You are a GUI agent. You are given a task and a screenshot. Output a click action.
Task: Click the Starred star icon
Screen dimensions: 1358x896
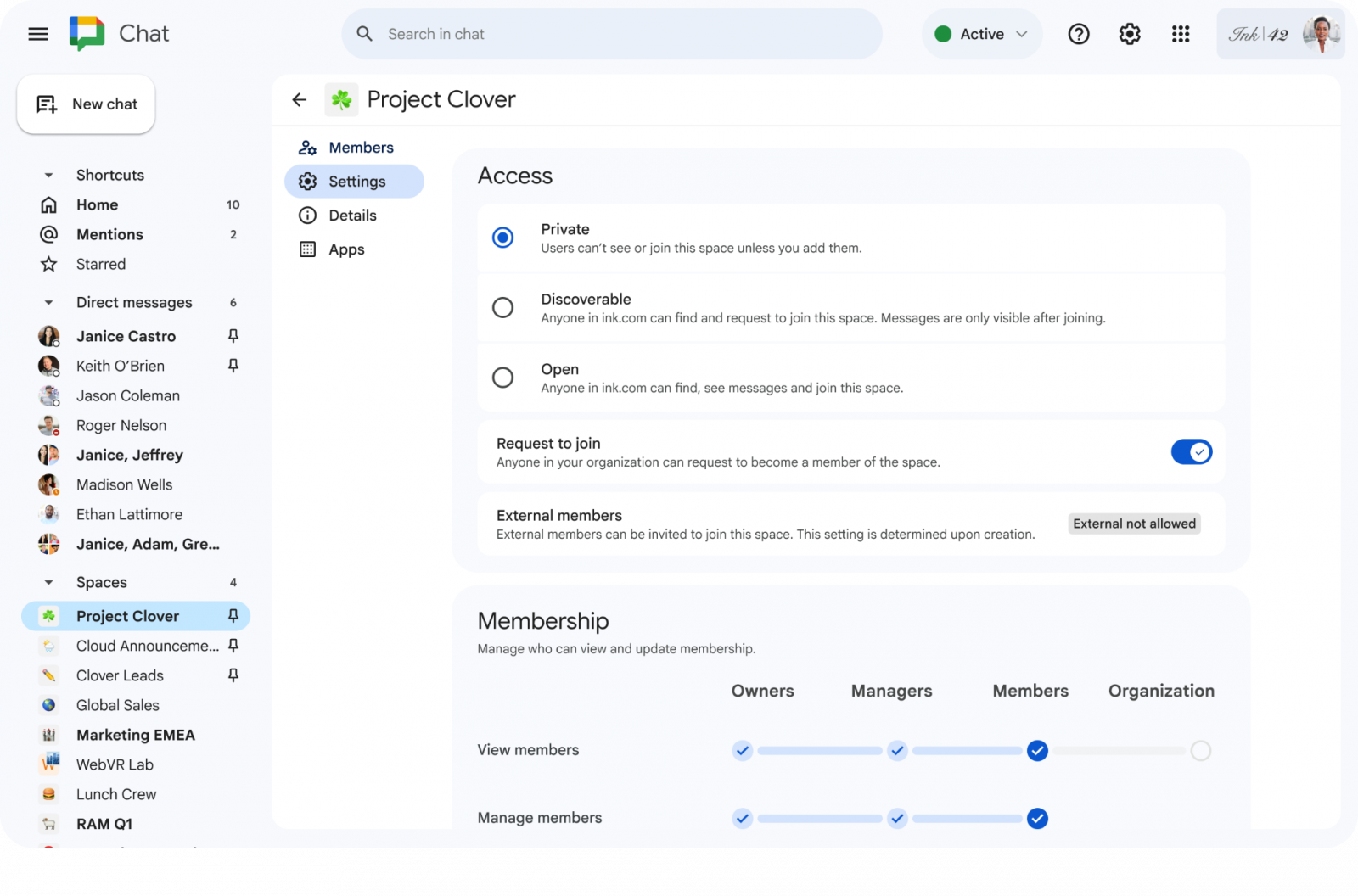49,265
